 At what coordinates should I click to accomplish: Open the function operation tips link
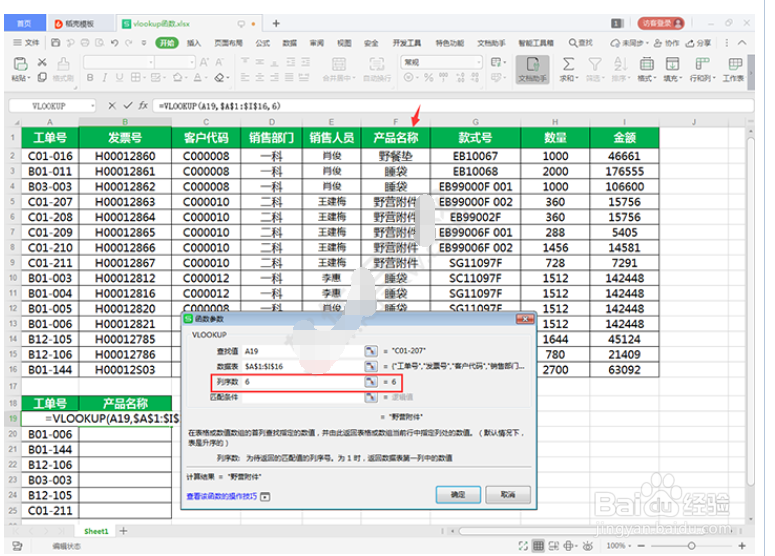pos(221,496)
